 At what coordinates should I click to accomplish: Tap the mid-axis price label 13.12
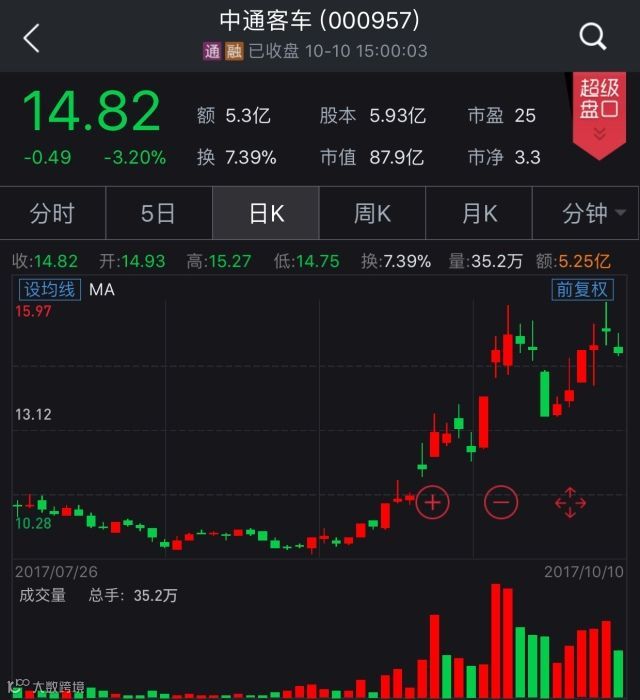33,414
